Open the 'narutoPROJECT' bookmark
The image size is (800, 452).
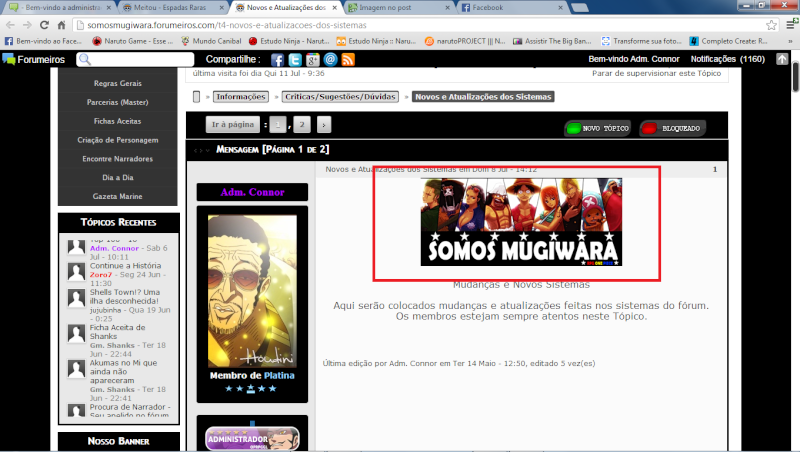pos(465,41)
